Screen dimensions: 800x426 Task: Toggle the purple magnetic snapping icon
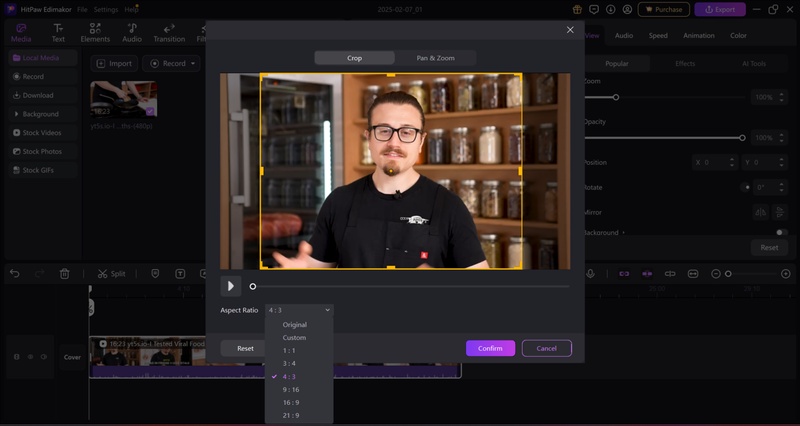pyautogui.click(x=647, y=274)
